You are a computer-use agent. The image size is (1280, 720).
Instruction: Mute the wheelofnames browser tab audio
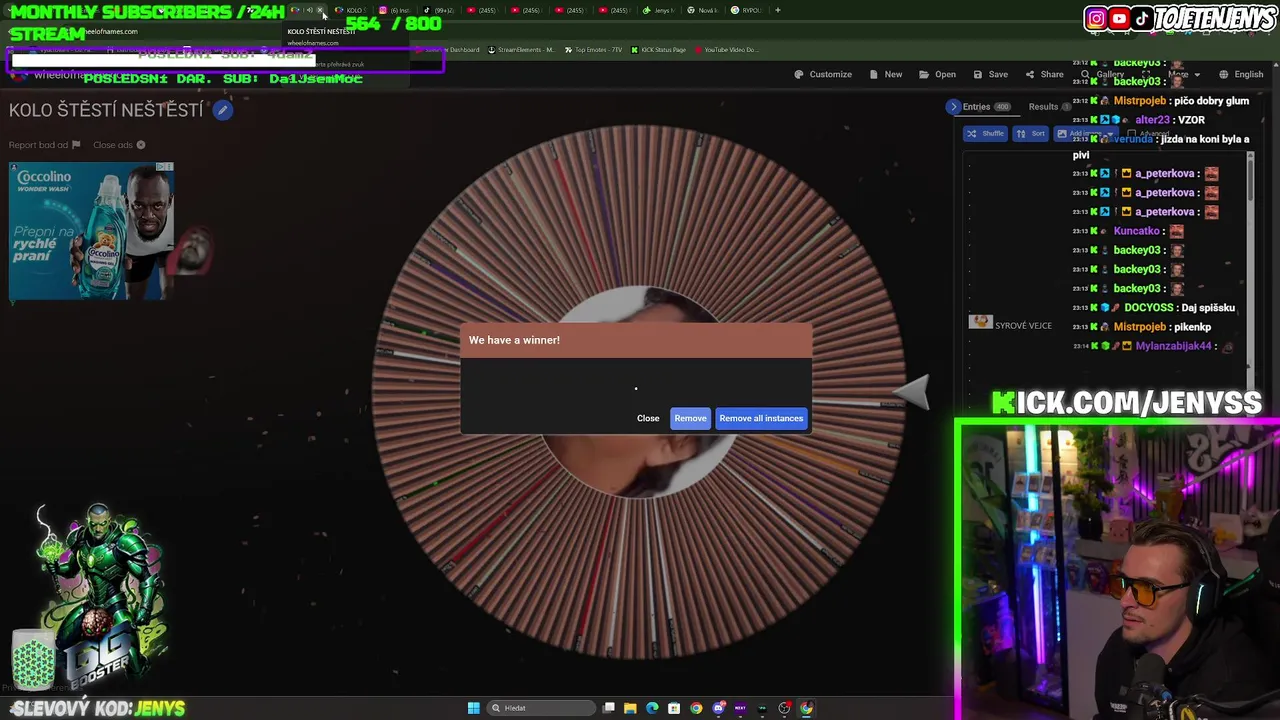309,10
